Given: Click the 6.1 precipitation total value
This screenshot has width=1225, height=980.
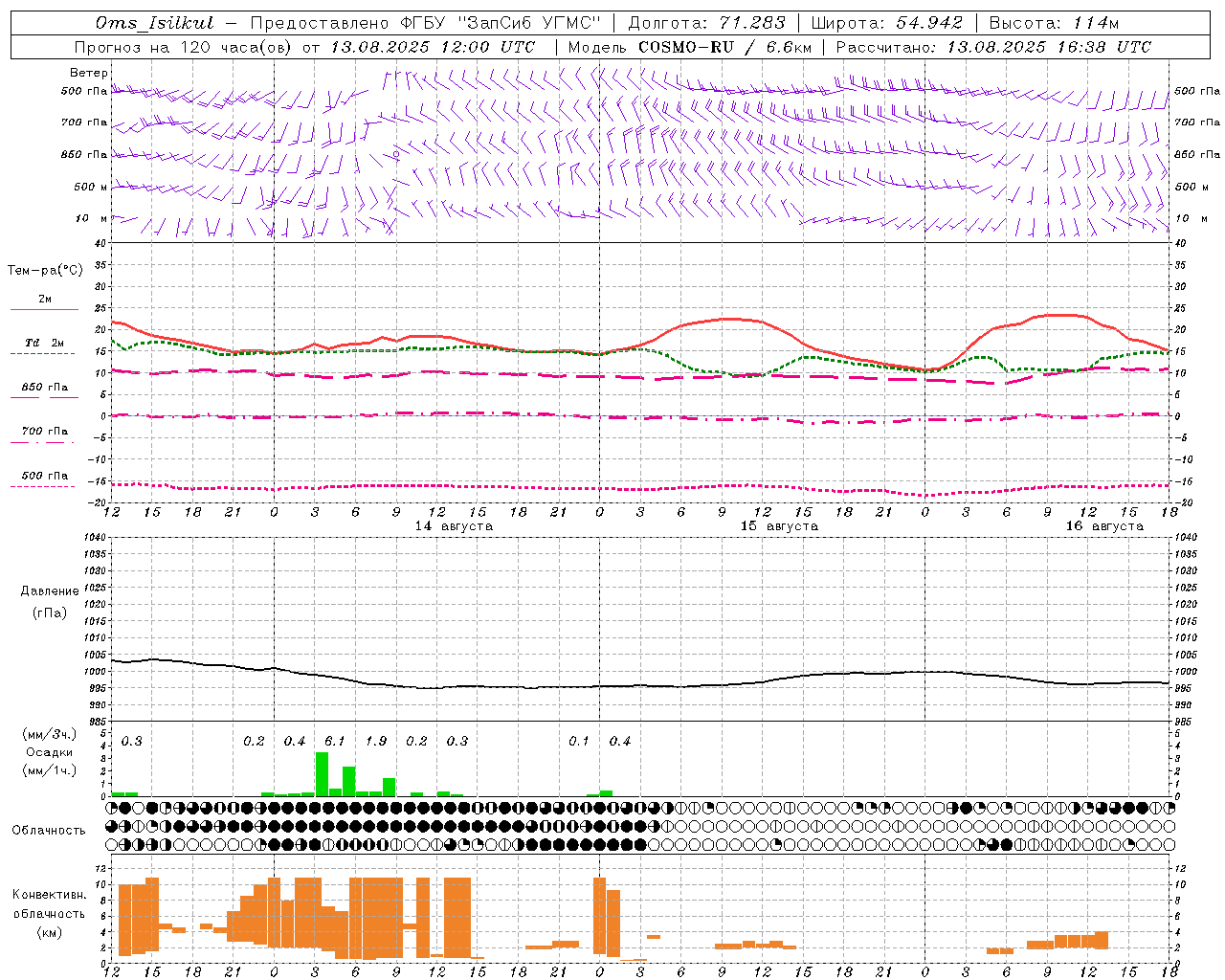Looking at the screenshot, I should [335, 742].
